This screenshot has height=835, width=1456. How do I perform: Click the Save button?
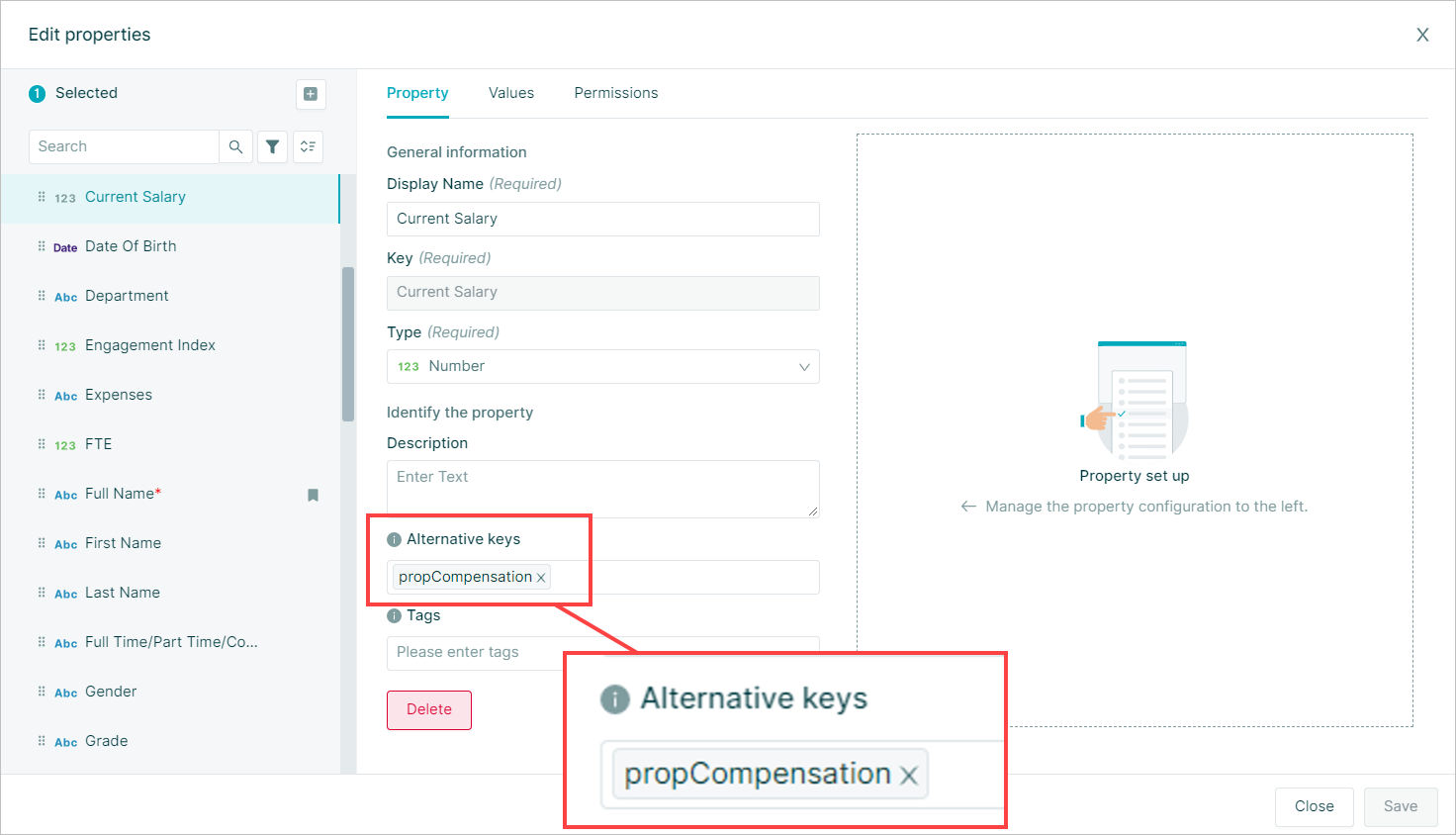coord(1401,806)
